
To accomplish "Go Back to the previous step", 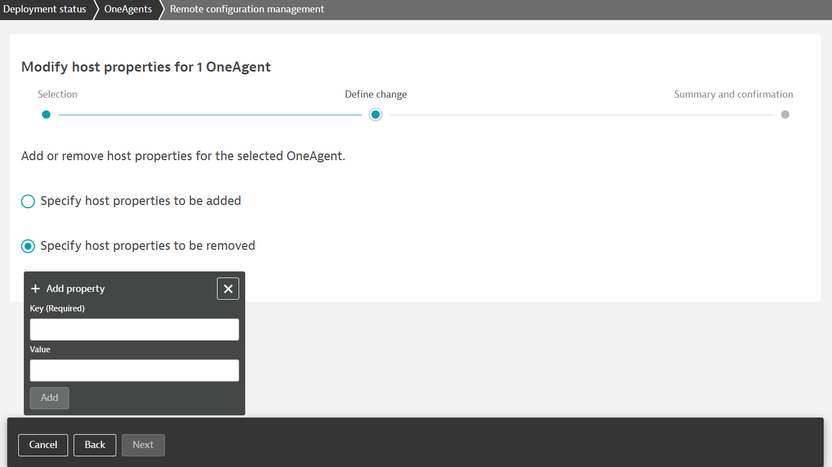I will pyautogui.click(x=95, y=445).
